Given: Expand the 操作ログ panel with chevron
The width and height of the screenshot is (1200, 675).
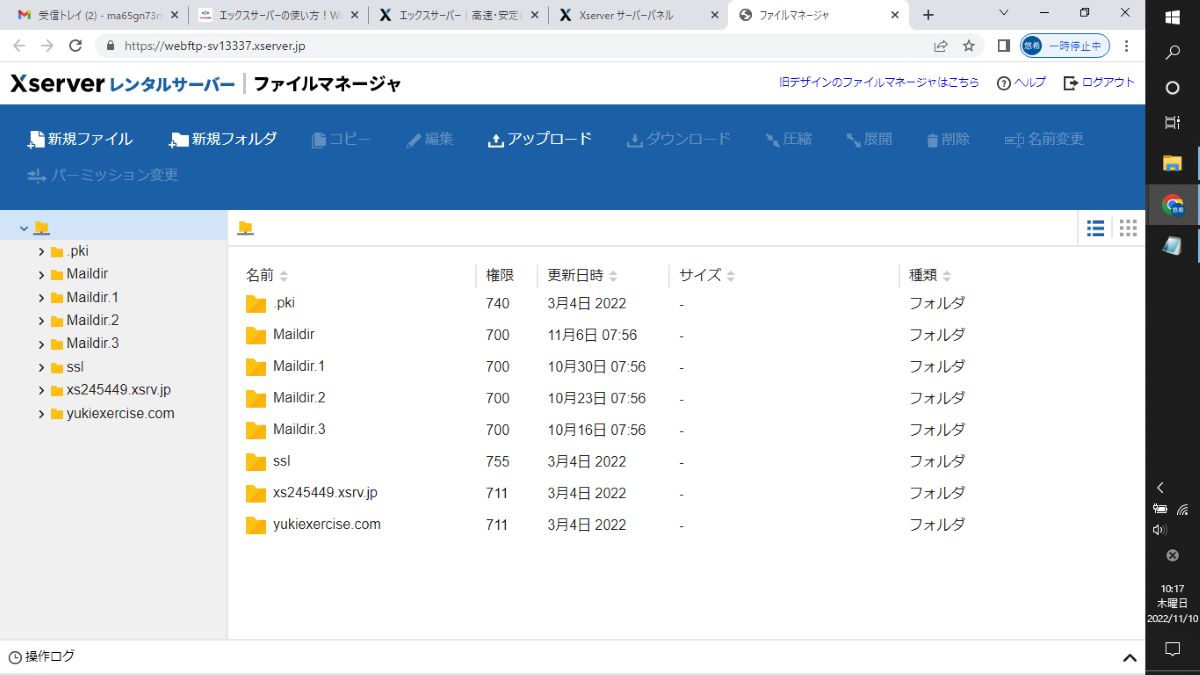Looking at the screenshot, I should coord(1130,658).
